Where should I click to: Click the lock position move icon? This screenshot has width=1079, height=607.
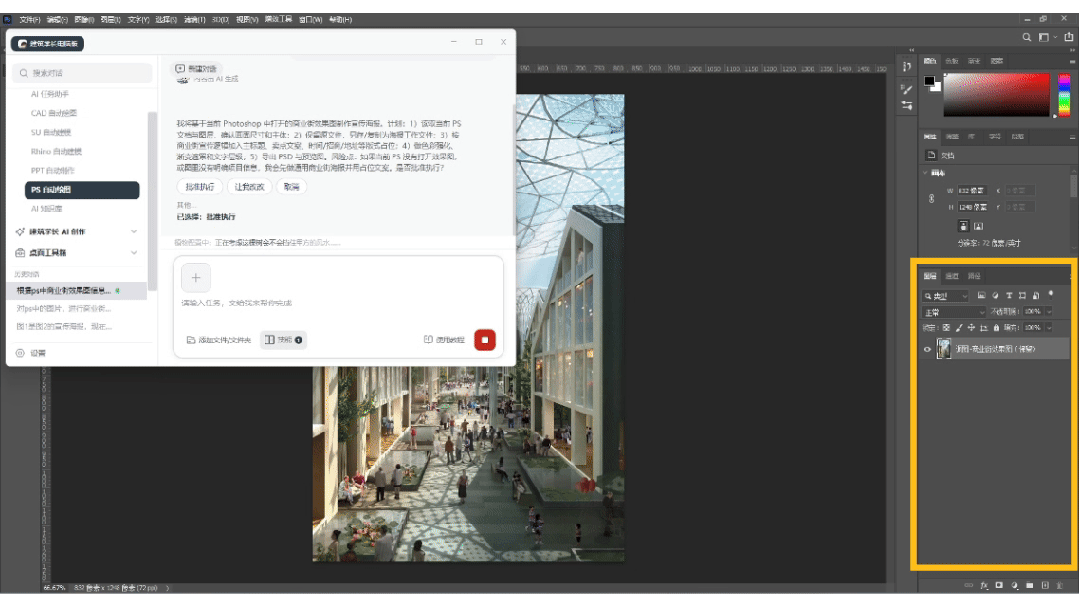coord(971,328)
